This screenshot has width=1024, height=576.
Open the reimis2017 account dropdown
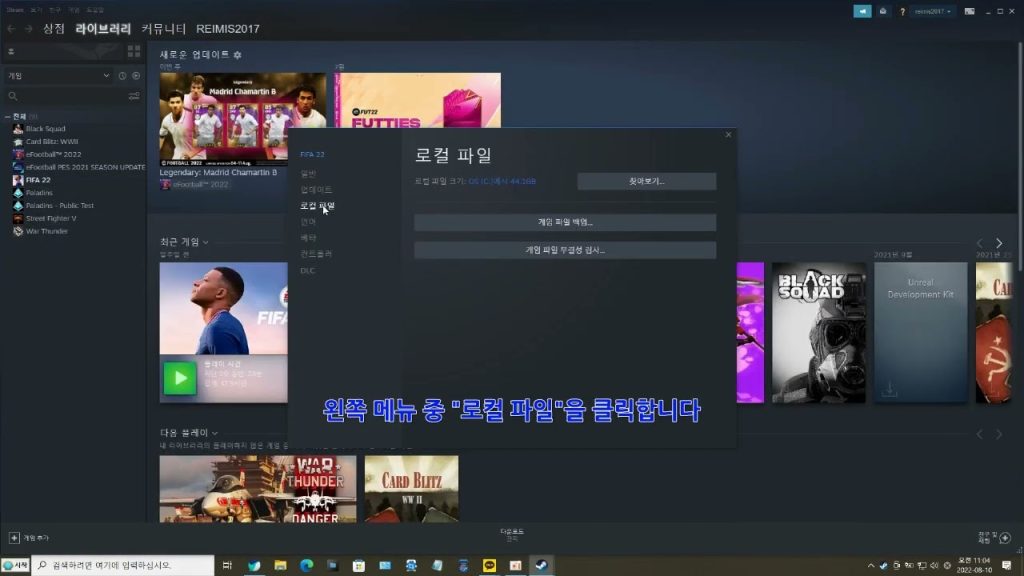coord(932,11)
